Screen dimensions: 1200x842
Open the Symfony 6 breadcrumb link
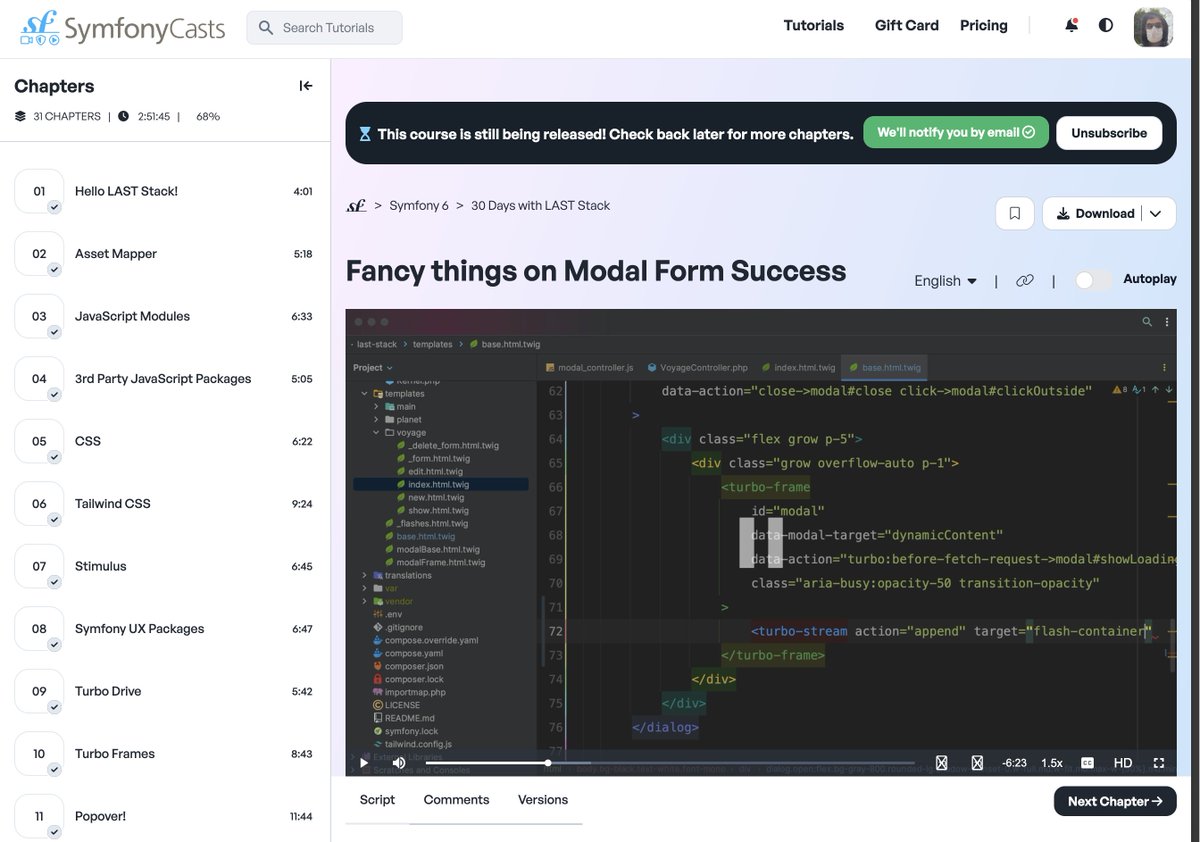coord(419,205)
